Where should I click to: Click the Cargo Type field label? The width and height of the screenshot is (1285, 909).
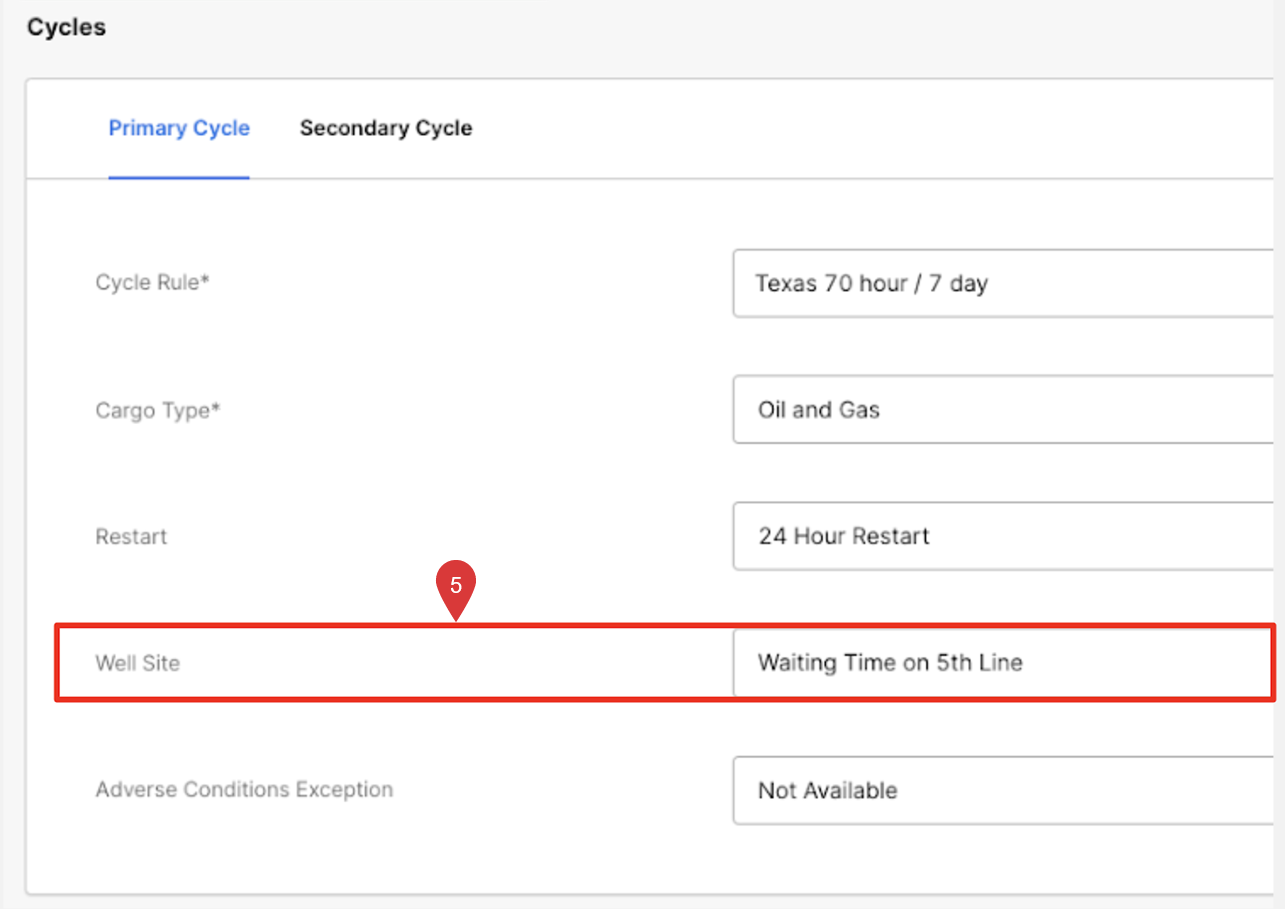pyautogui.click(x=152, y=410)
